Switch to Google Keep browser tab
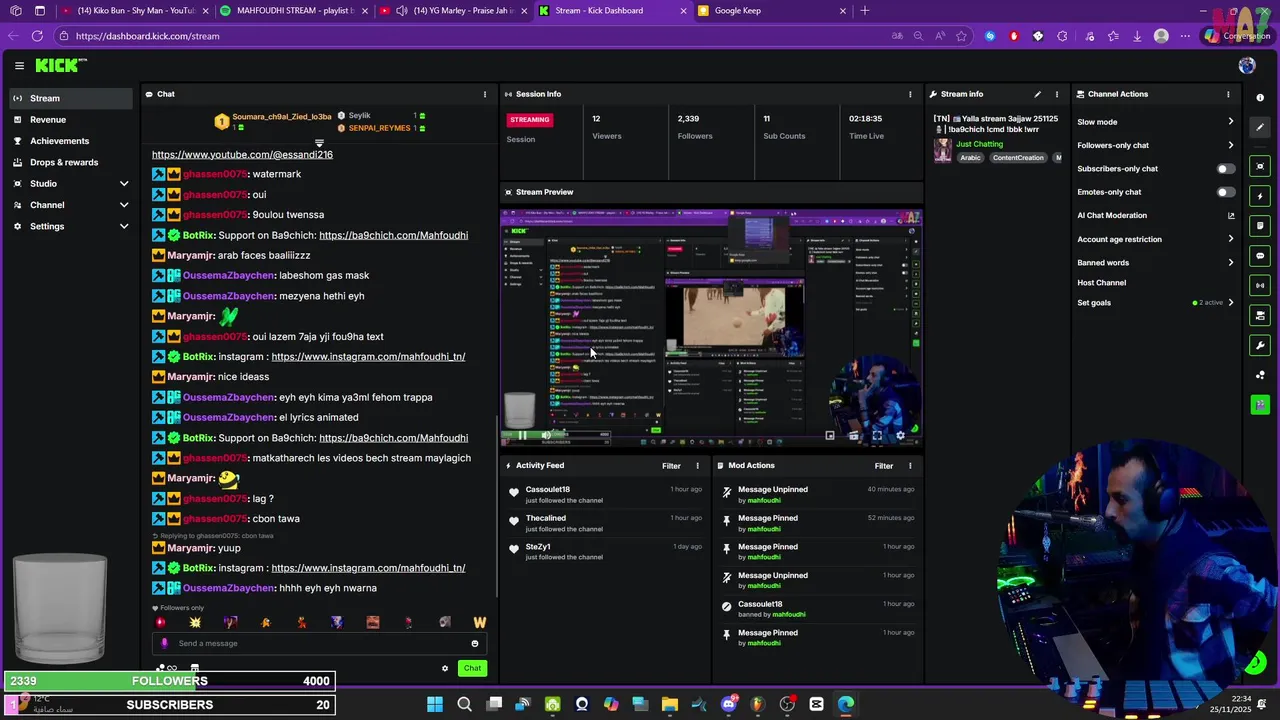This screenshot has height=720, width=1280. [770, 11]
